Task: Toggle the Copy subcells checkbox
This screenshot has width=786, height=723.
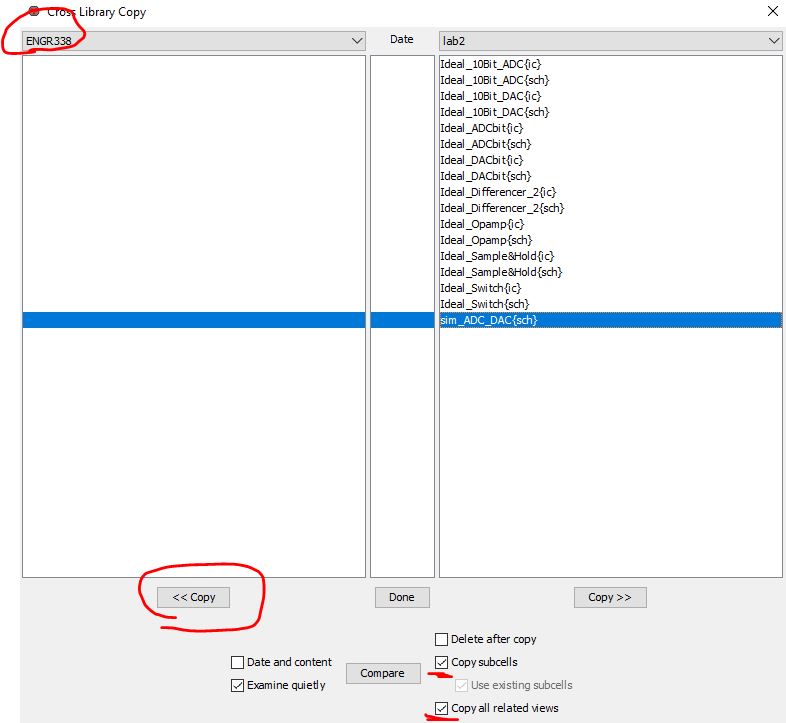Action: [442, 662]
